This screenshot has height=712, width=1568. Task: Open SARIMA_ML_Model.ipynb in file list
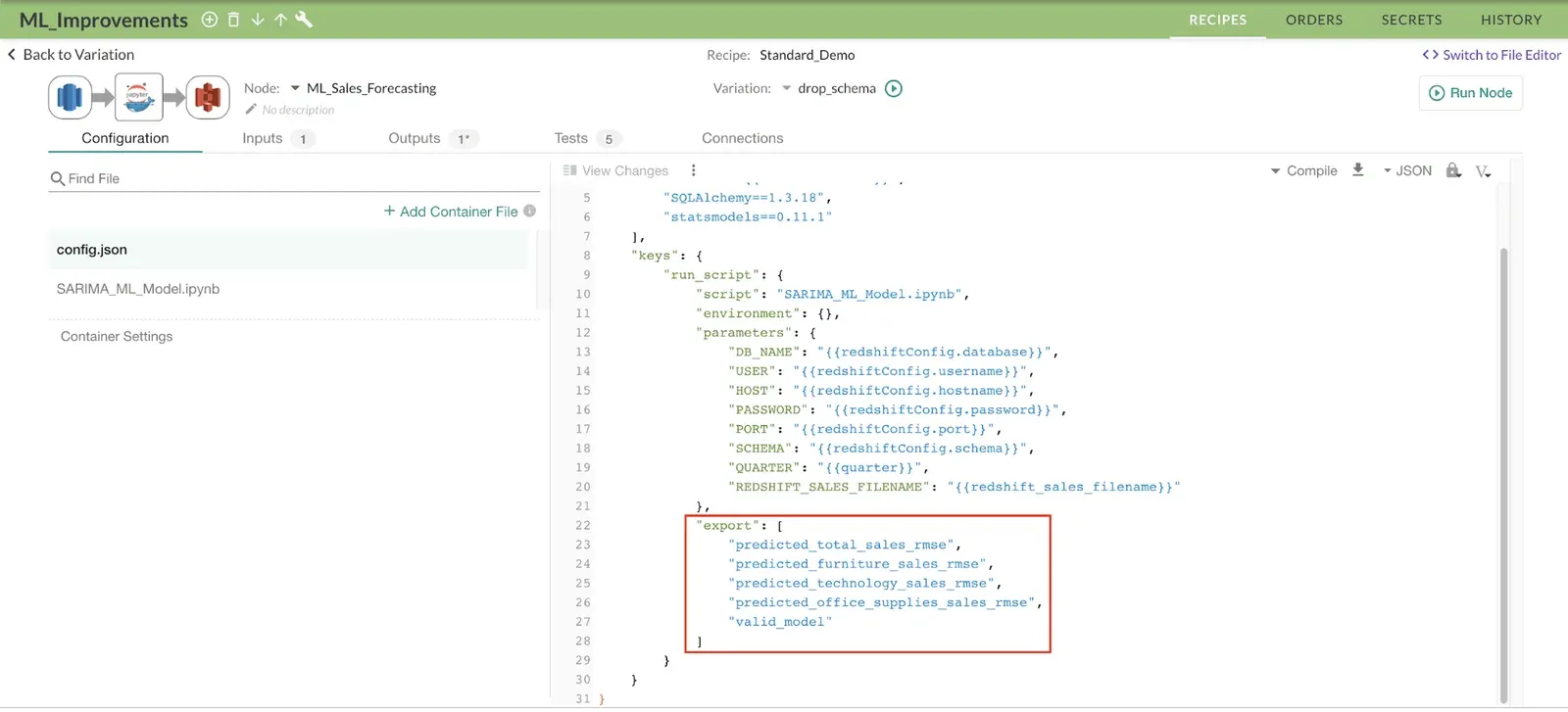point(138,289)
